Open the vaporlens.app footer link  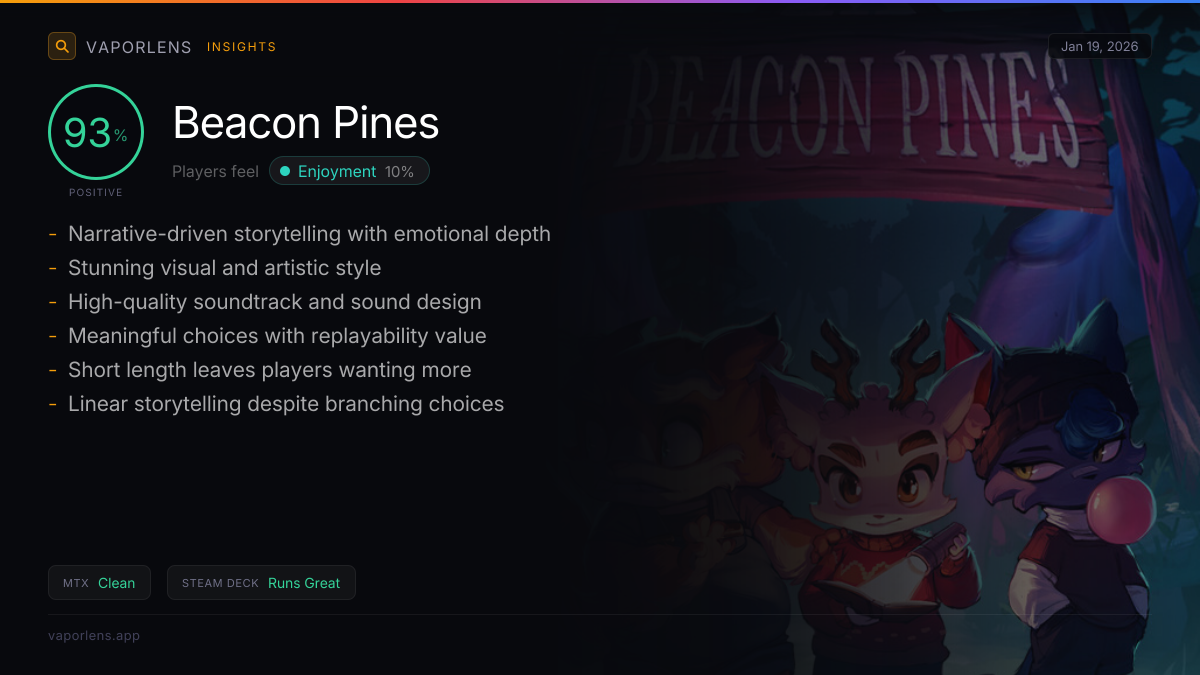click(94, 635)
